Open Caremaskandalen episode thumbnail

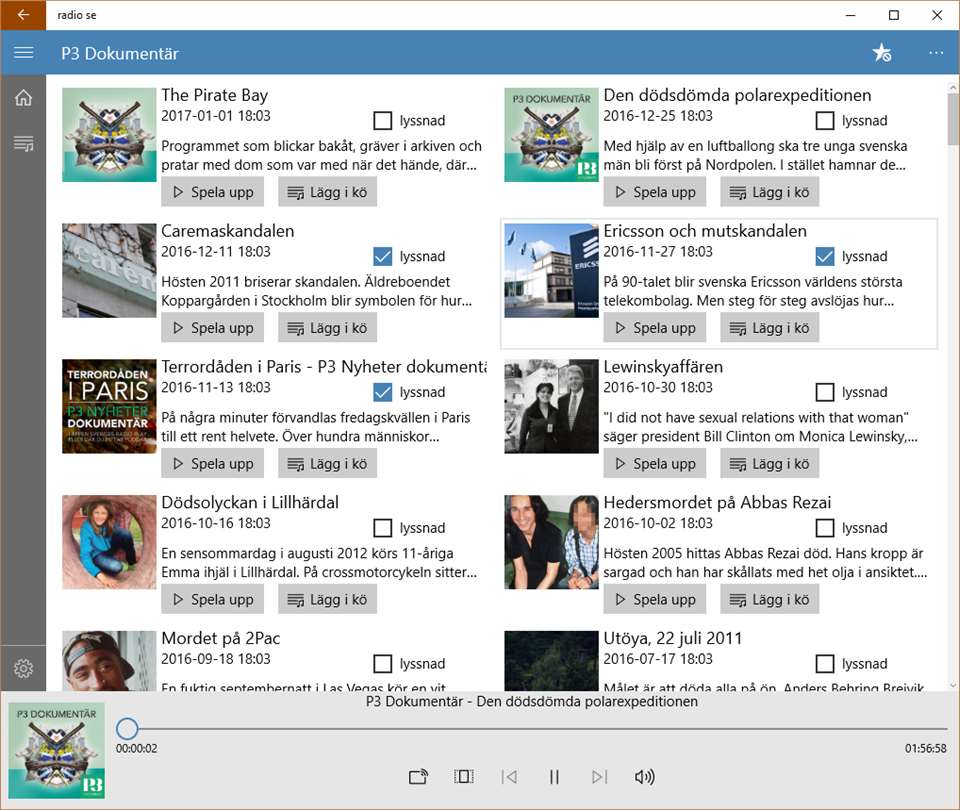109,271
